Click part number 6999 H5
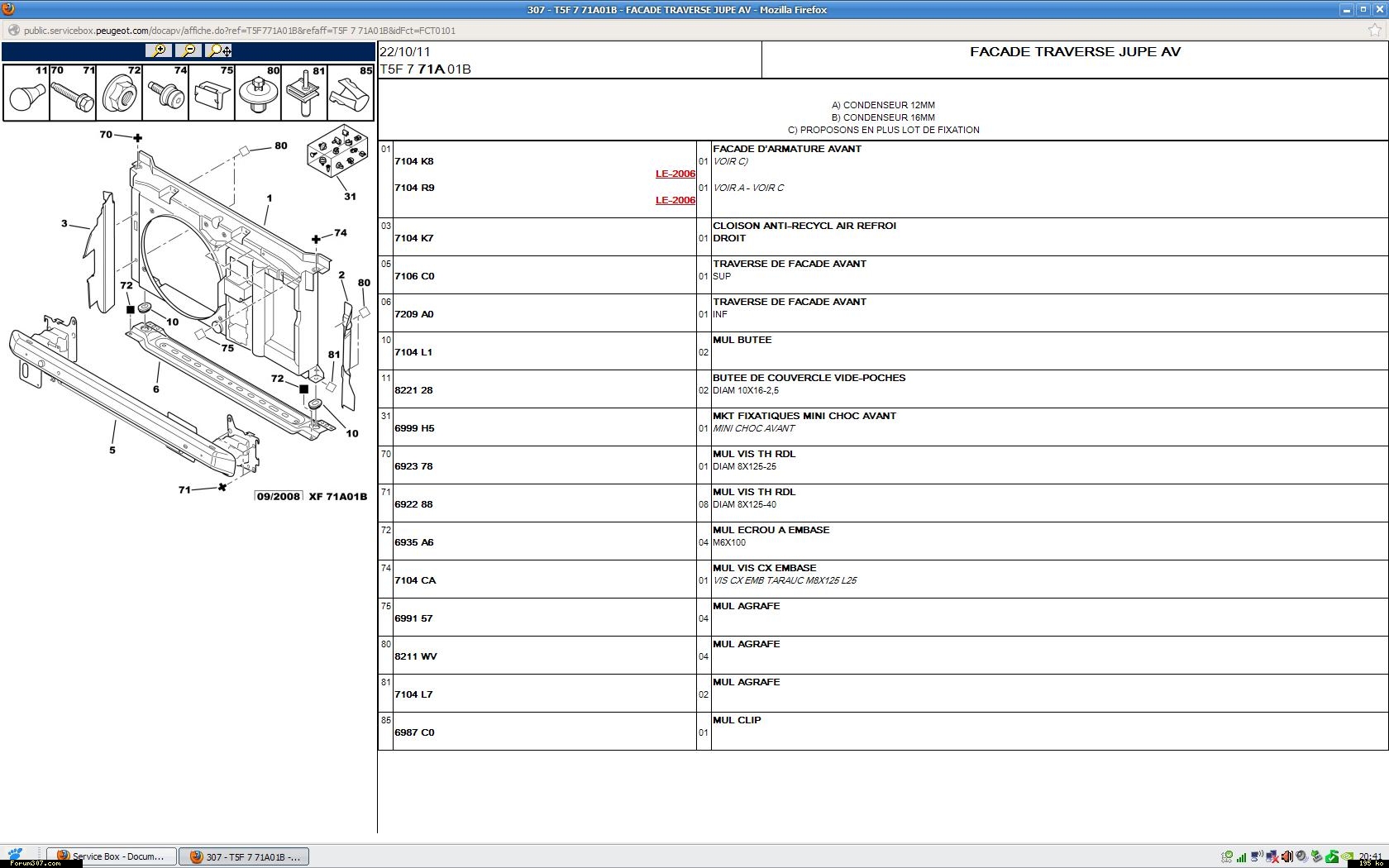Screen dimensions: 1389x868 point(414,428)
